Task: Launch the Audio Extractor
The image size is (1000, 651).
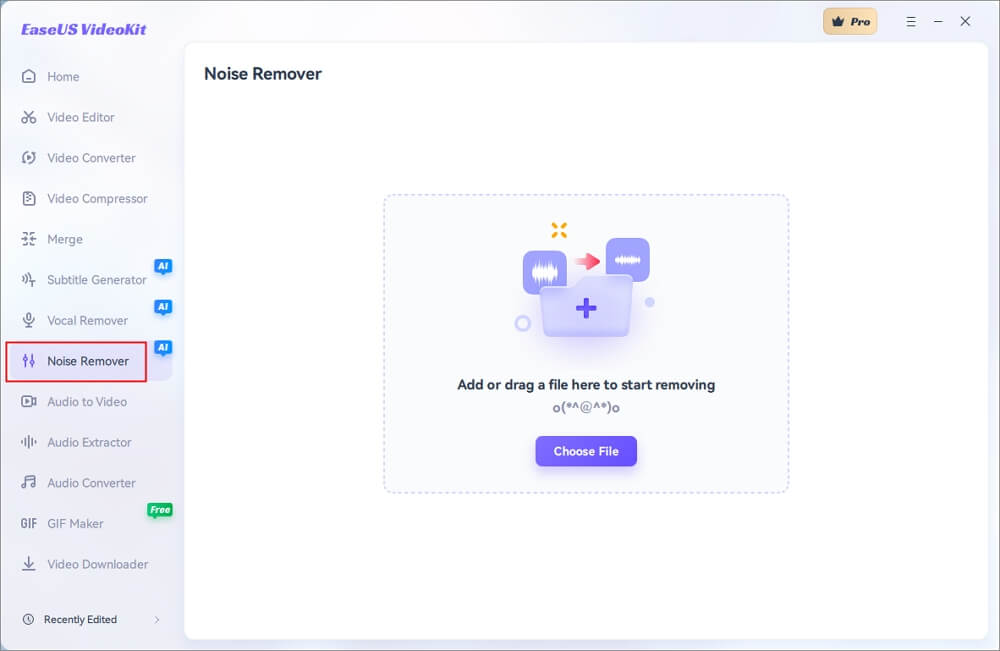Action: (88, 442)
